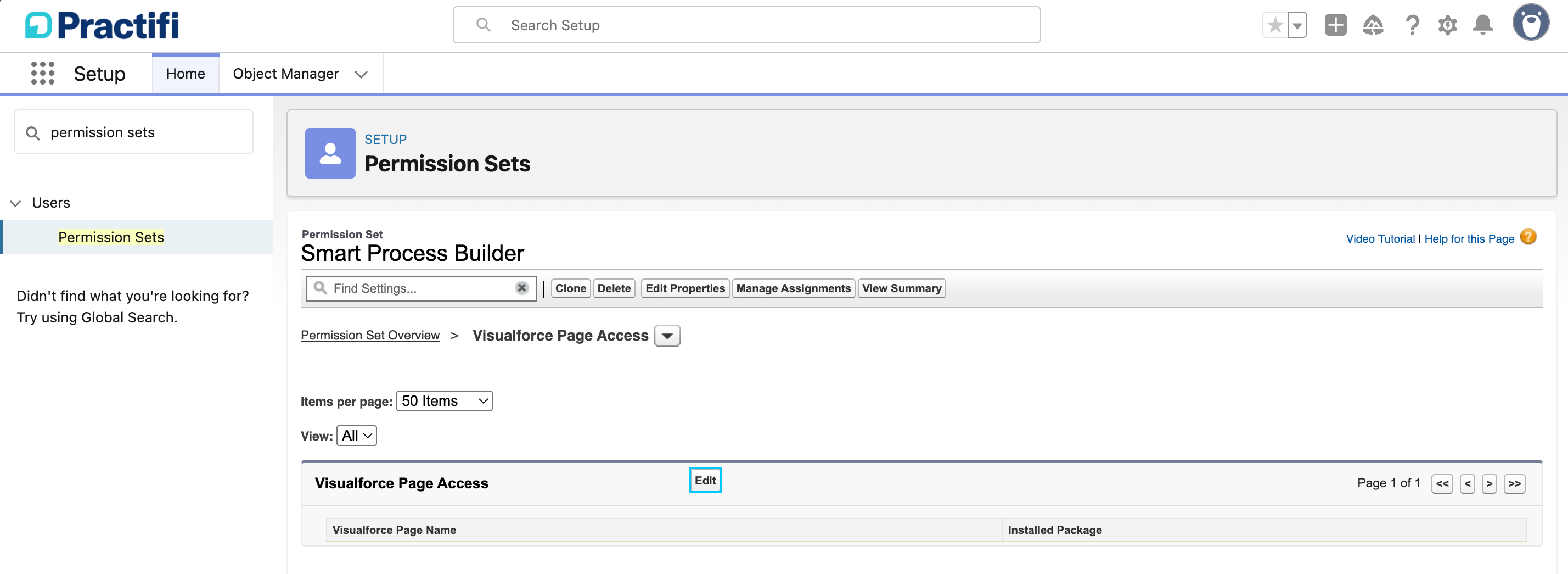This screenshot has height=574, width=1568.
Task: Open the App Launcher grid icon
Action: 43,73
